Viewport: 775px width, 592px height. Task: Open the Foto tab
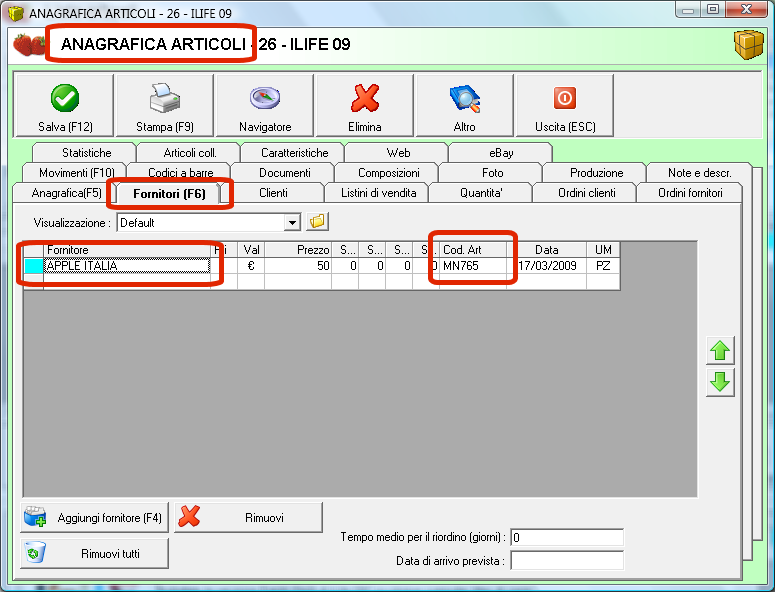pyautogui.click(x=492, y=173)
